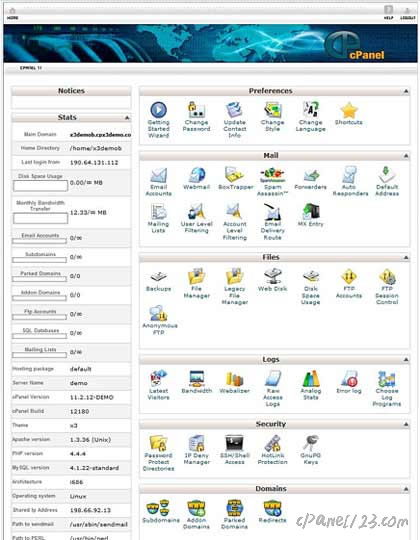Viewport: 420px width, 540px height.
Task: Open BoxTrapper
Action: click(235, 178)
